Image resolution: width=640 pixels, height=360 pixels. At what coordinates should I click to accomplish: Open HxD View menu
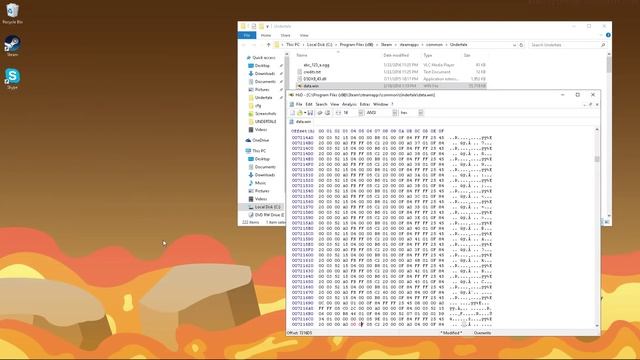(x=335, y=104)
